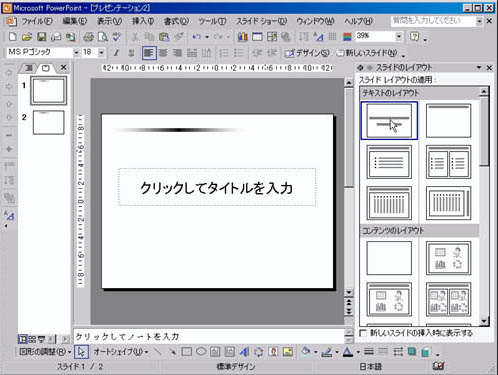Align text left
This screenshot has height=375, width=498.
(x=149, y=53)
